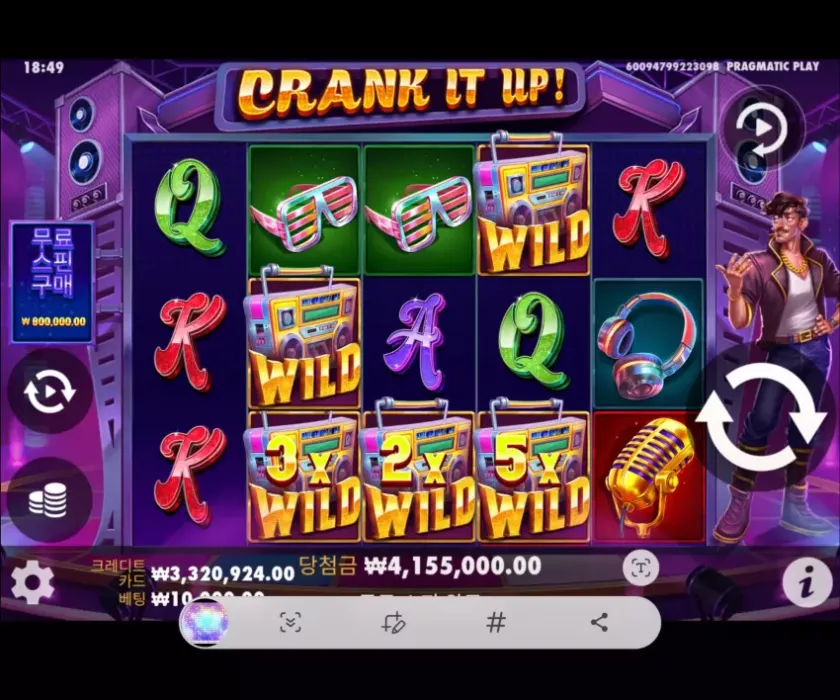Screen dimensions: 840x700
Task: Spin the reels with the big spin button
Action: click(763, 419)
